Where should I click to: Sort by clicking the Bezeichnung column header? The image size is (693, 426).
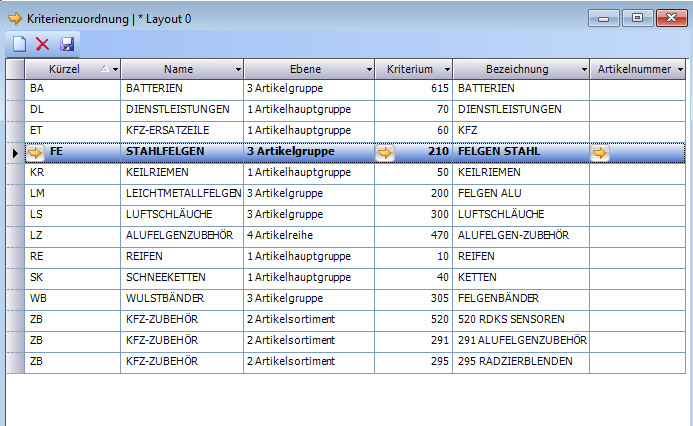coord(517,69)
